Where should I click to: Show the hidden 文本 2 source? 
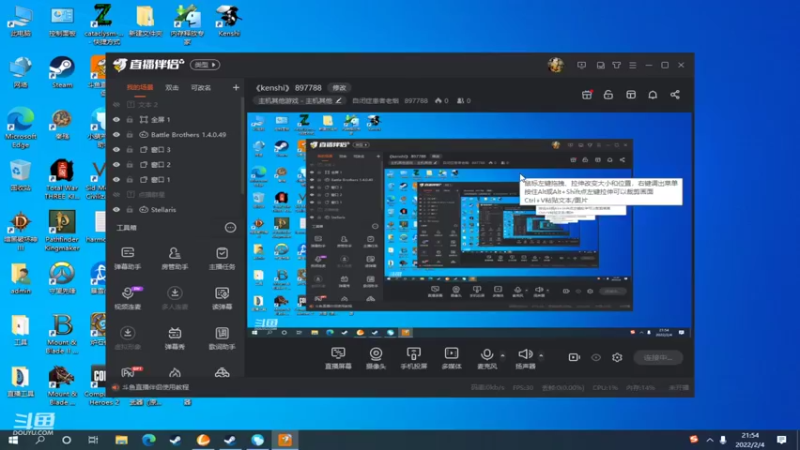pos(116,105)
